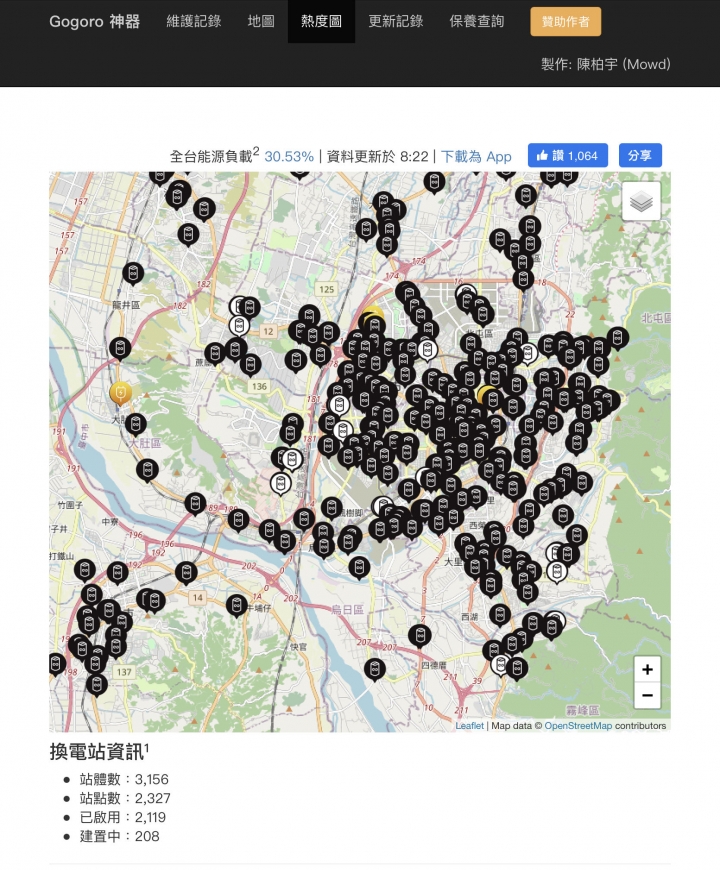
Task: Open the Gogoro 神器 home link
Action: click(x=94, y=22)
